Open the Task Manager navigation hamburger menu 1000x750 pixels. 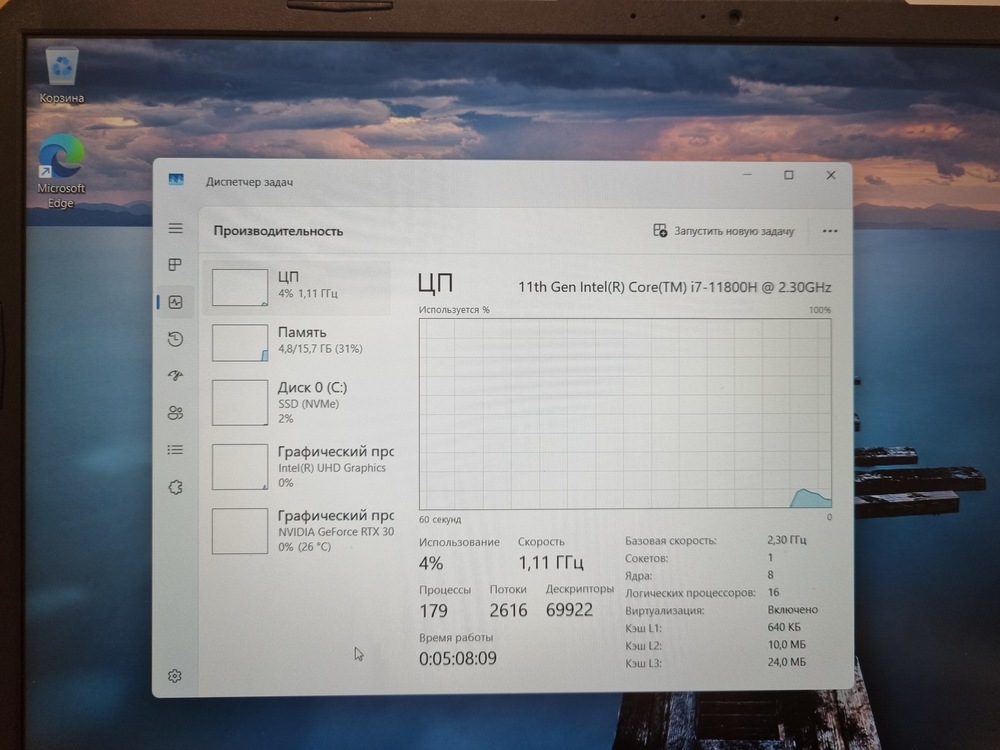tap(175, 228)
